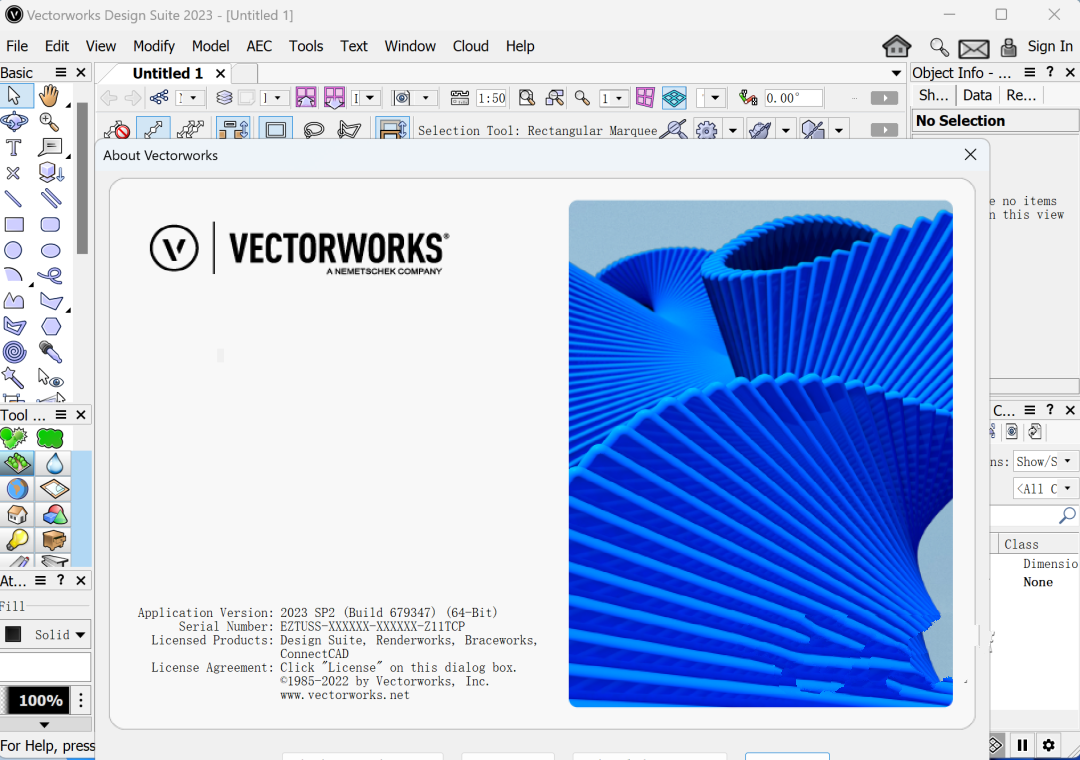Viewport: 1080px width, 760px height.
Task: Open the Home icon in top bar
Action: pos(896,47)
